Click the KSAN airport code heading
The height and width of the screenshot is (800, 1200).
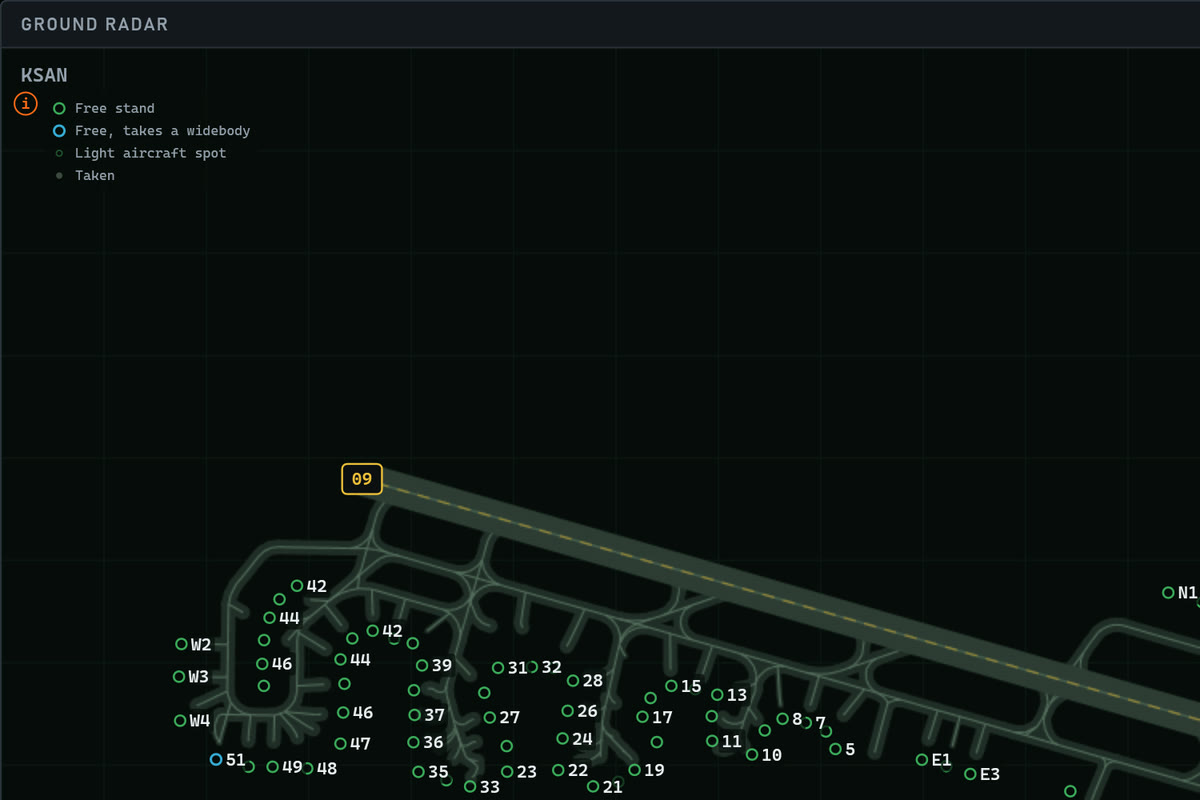click(44, 75)
